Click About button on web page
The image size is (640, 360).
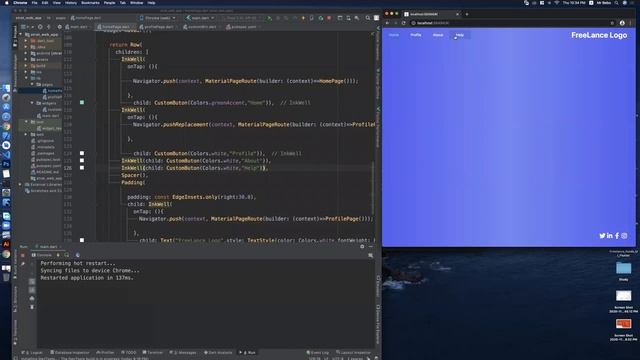[438, 35]
